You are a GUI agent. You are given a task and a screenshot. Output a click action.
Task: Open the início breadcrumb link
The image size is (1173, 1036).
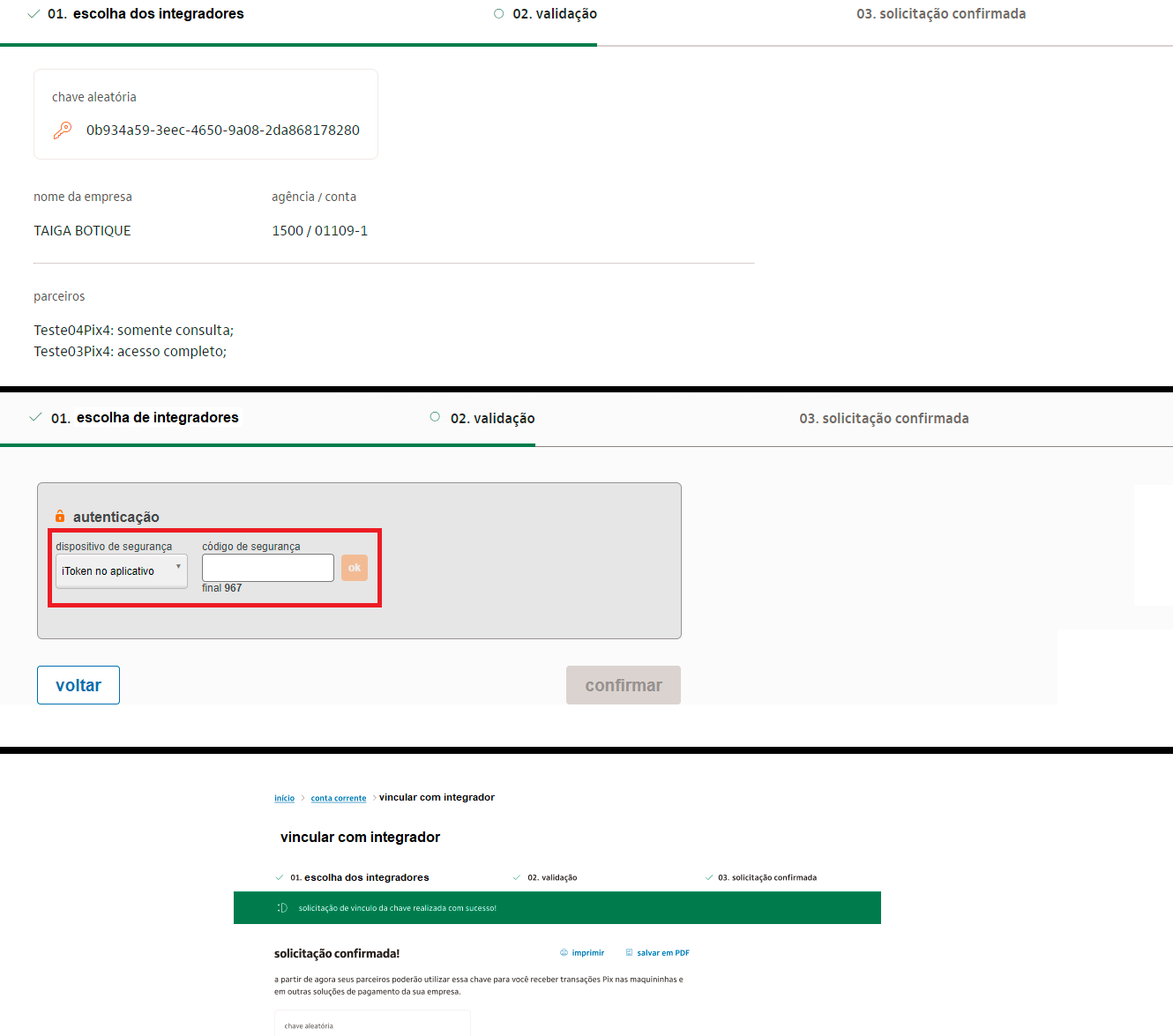coord(284,798)
